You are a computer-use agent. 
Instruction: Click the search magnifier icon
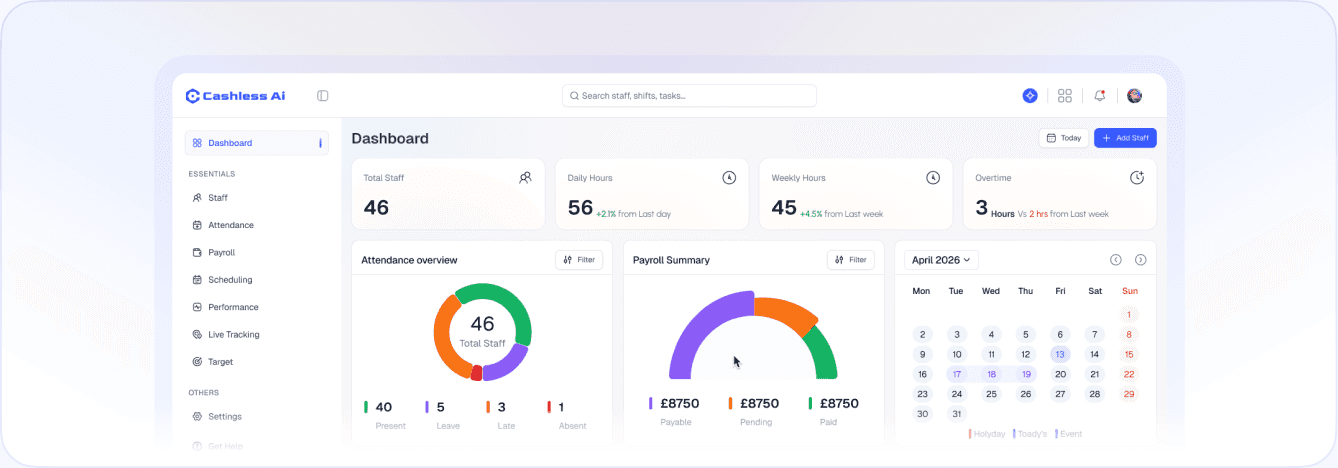[575, 96]
